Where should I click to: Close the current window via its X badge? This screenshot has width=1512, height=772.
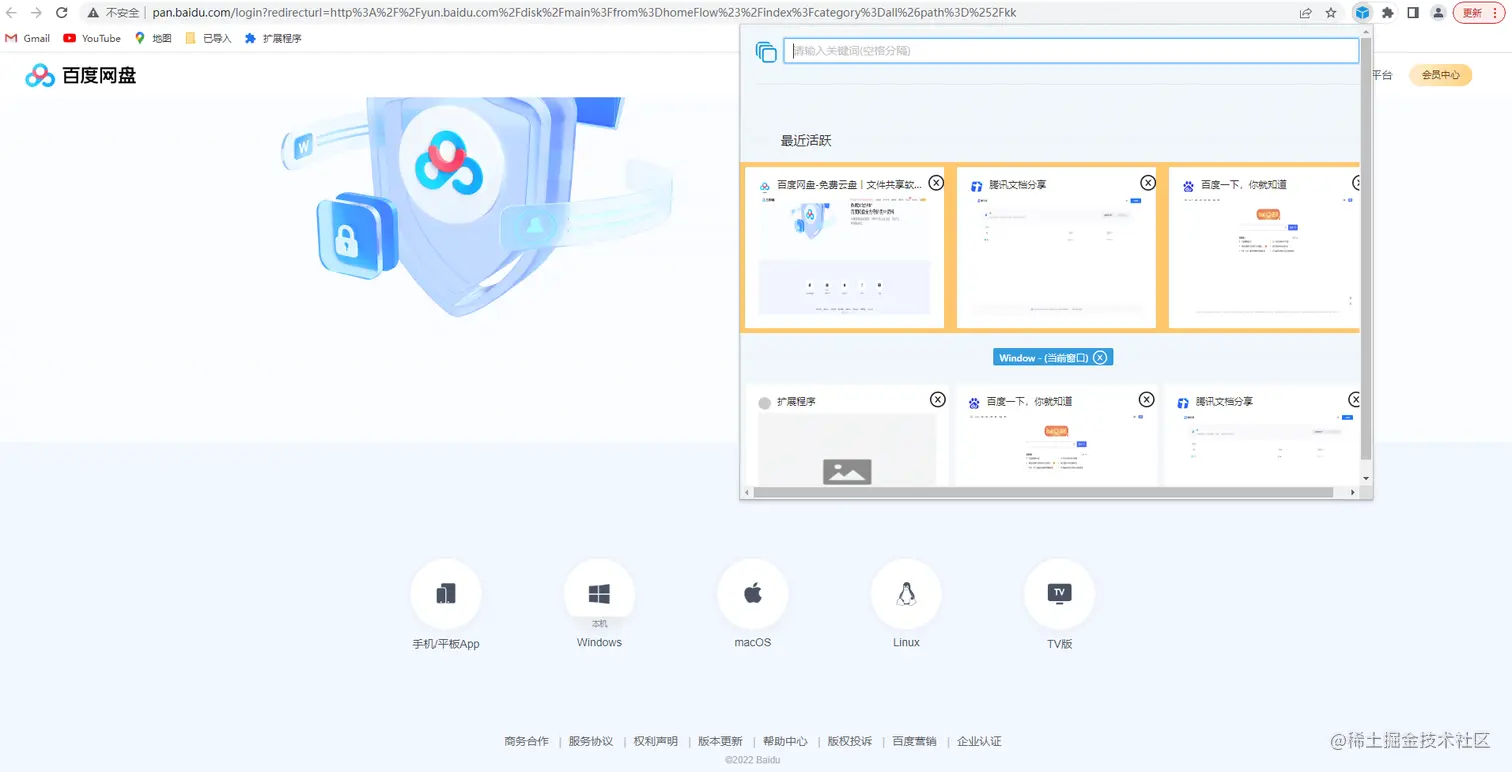click(1100, 357)
